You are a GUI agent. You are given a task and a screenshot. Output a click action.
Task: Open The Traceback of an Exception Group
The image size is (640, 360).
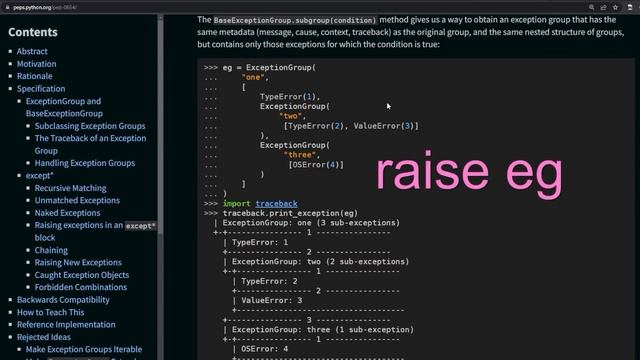pos(90,144)
